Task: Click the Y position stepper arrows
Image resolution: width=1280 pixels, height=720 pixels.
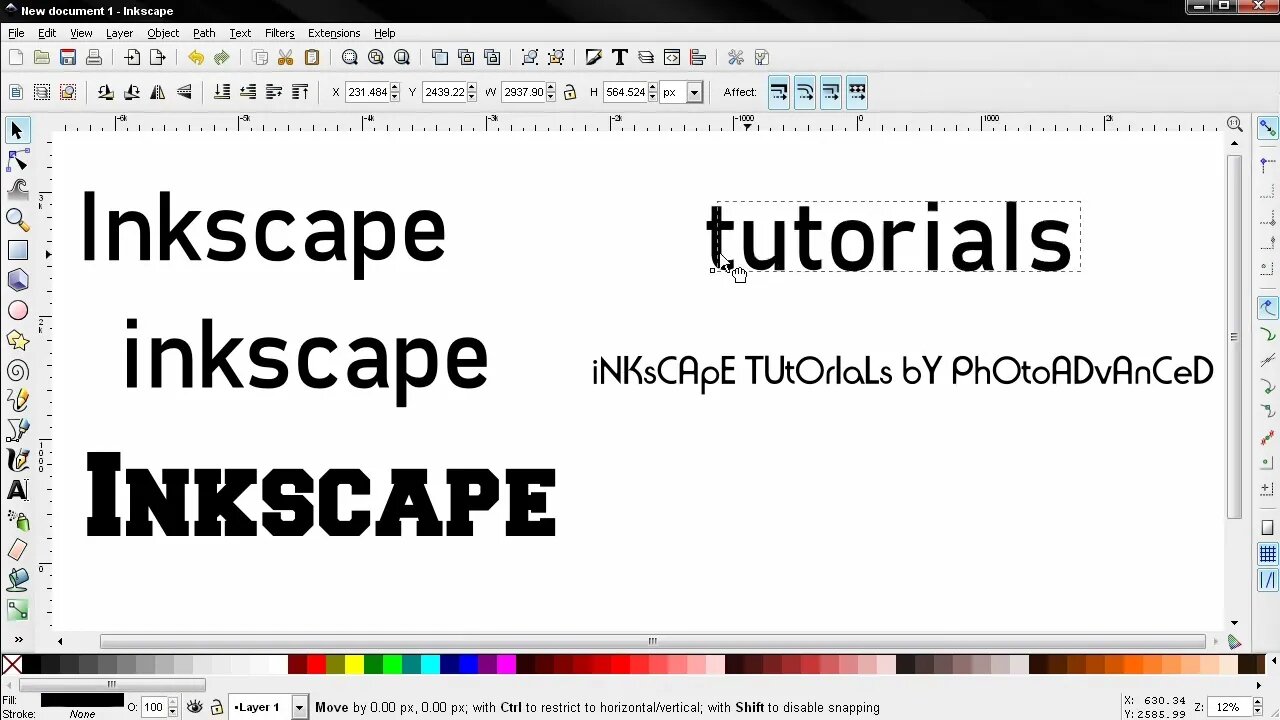Action: pos(472,92)
